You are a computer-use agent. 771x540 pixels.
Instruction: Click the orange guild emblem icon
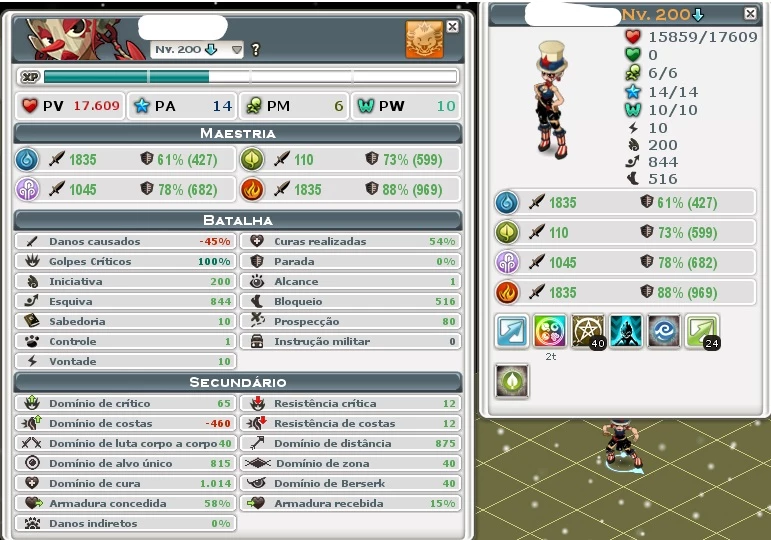(424, 39)
